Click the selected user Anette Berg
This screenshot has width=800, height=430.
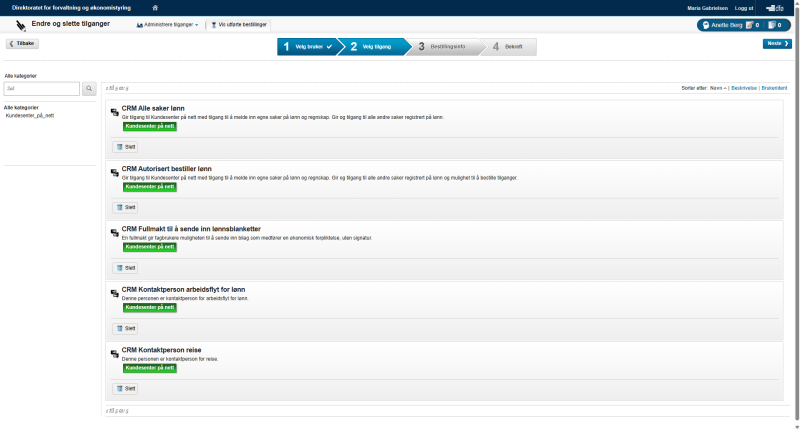(727, 25)
